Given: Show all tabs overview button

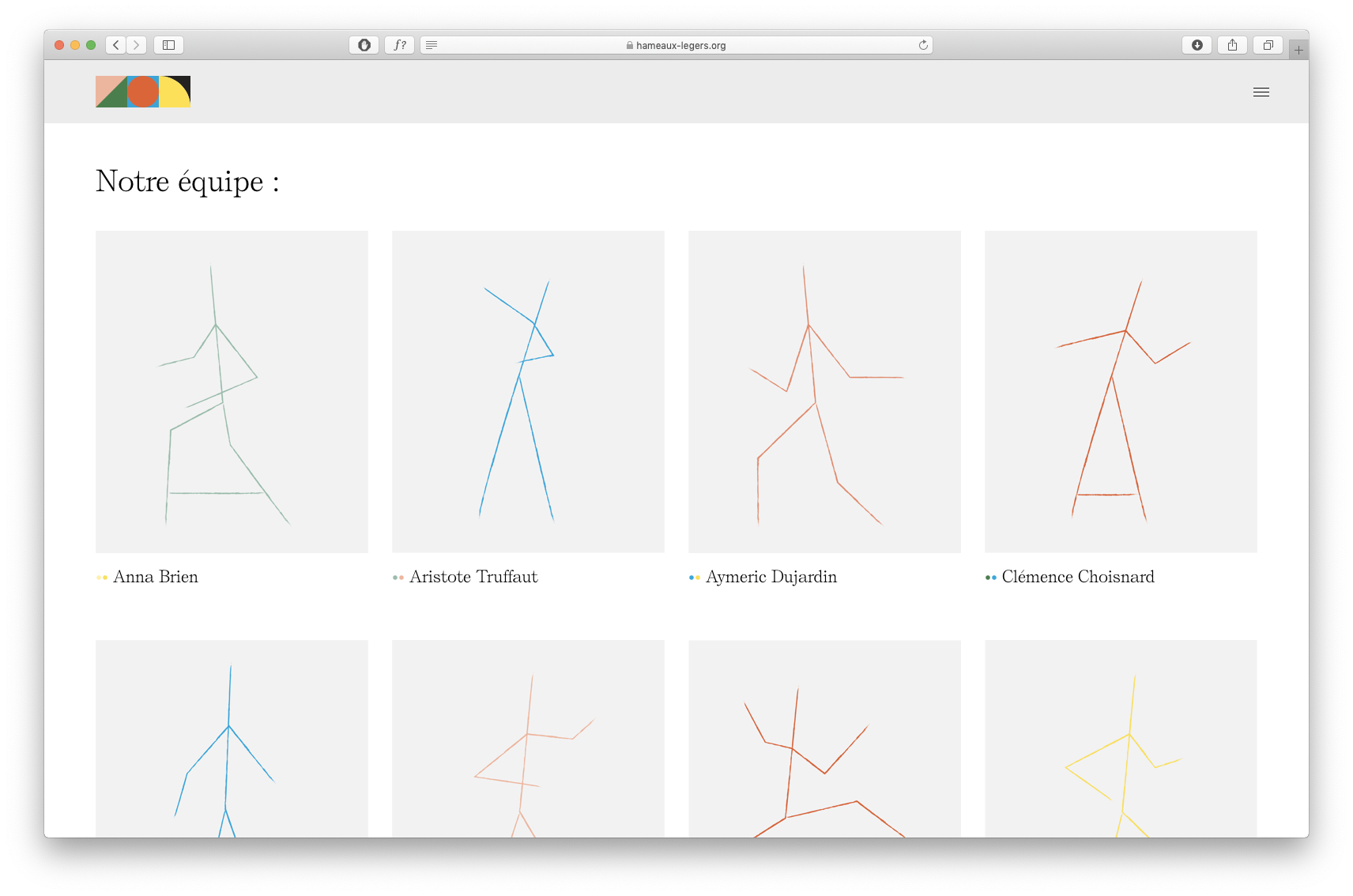Looking at the screenshot, I should pyautogui.click(x=1268, y=45).
